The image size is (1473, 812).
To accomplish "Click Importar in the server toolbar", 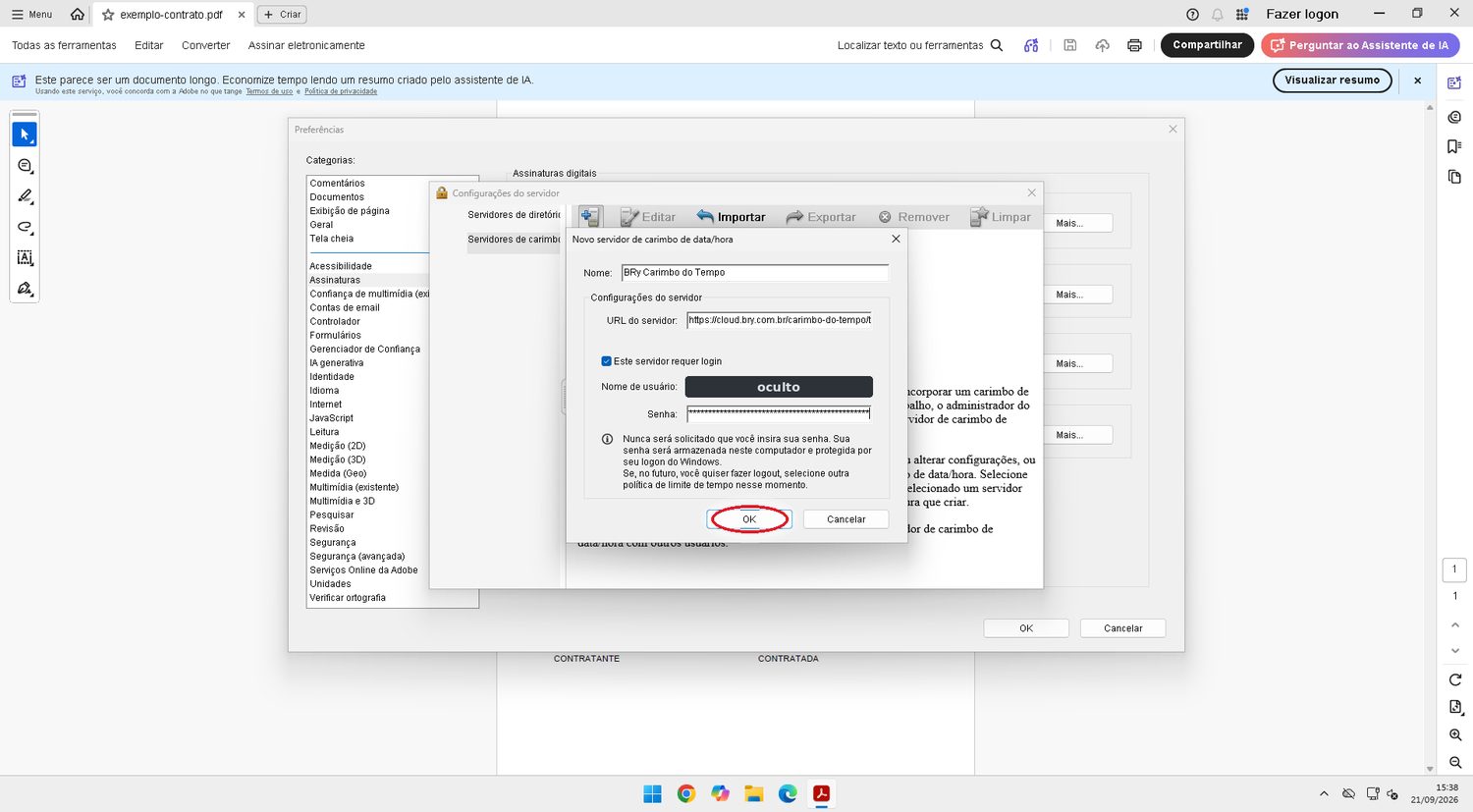I will tap(731, 217).
